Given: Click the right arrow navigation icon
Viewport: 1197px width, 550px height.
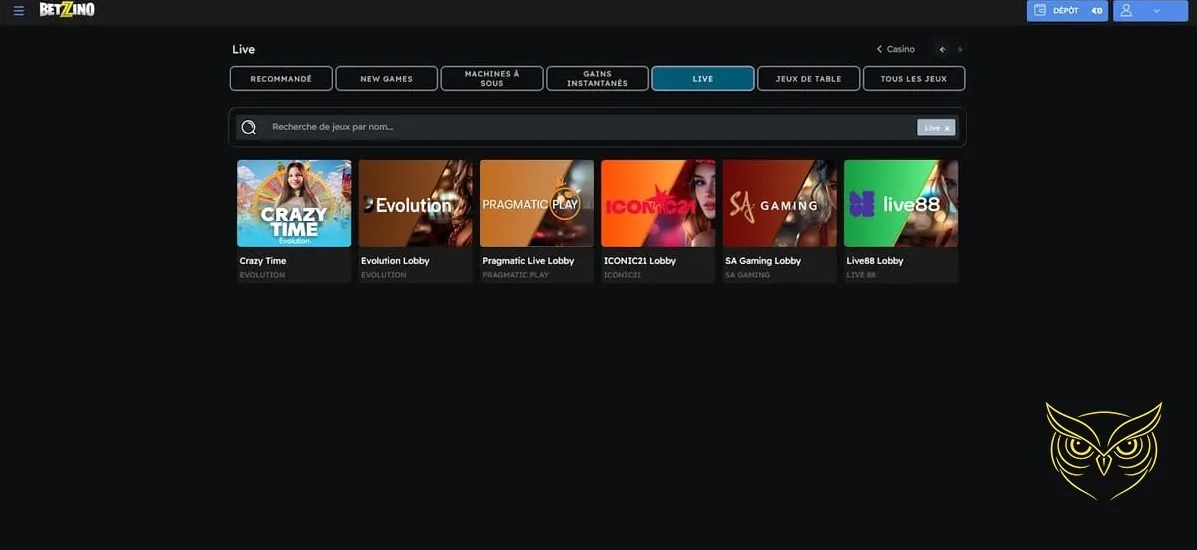Looking at the screenshot, I should point(960,49).
